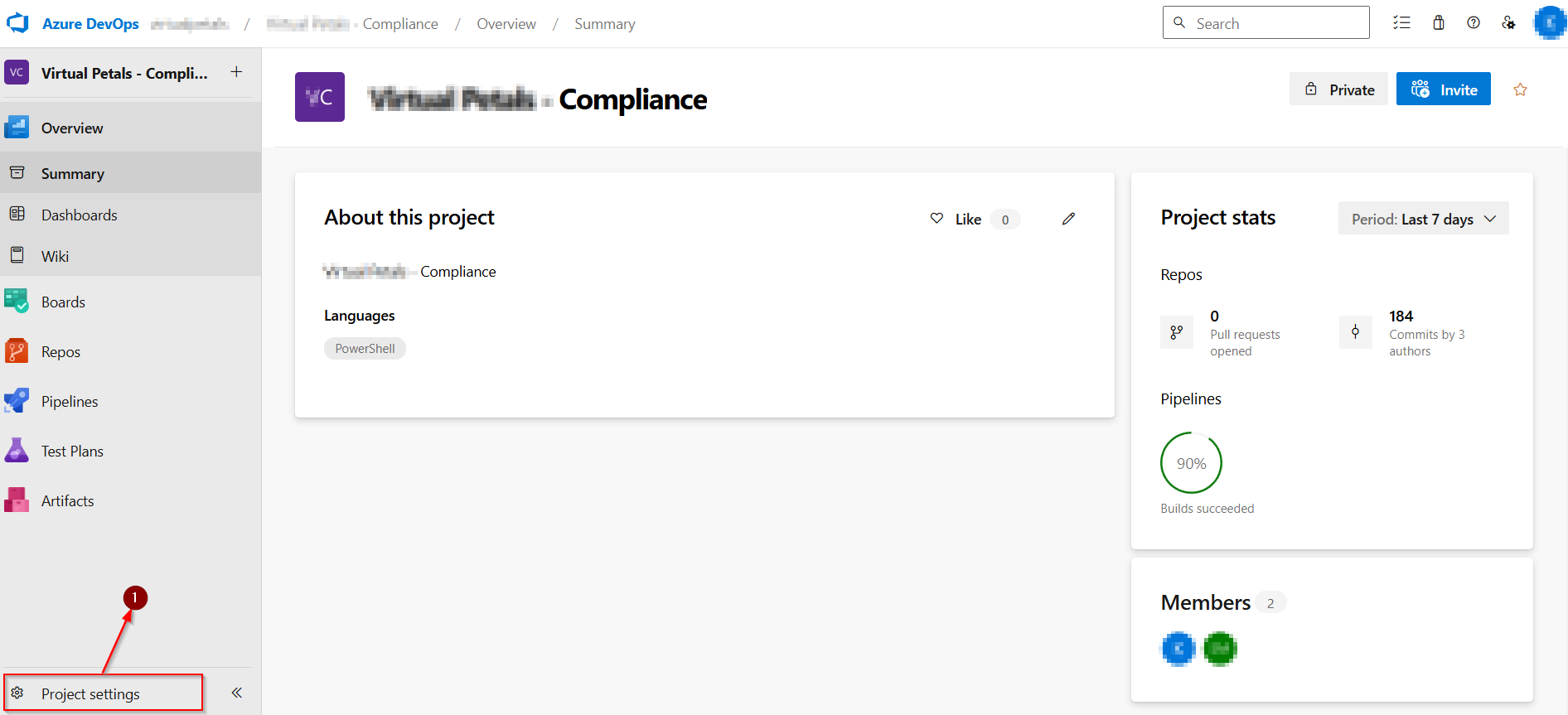Focus the Search input box
The image size is (1568, 715).
[x=1266, y=23]
